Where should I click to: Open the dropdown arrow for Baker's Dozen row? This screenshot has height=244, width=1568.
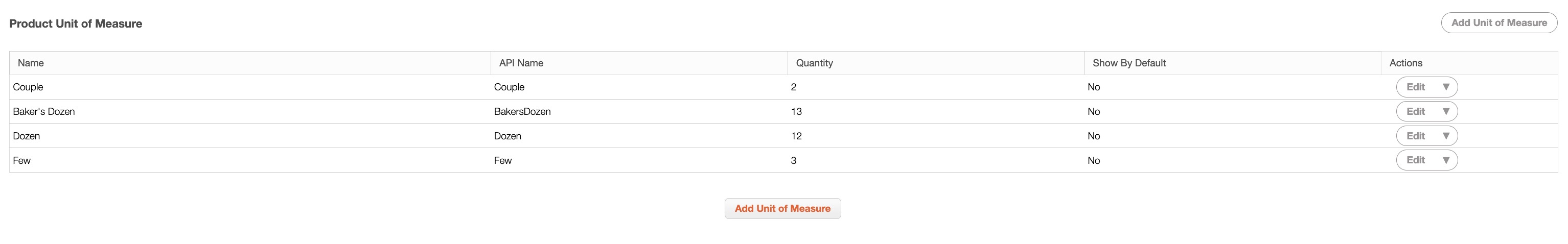point(1446,111)
